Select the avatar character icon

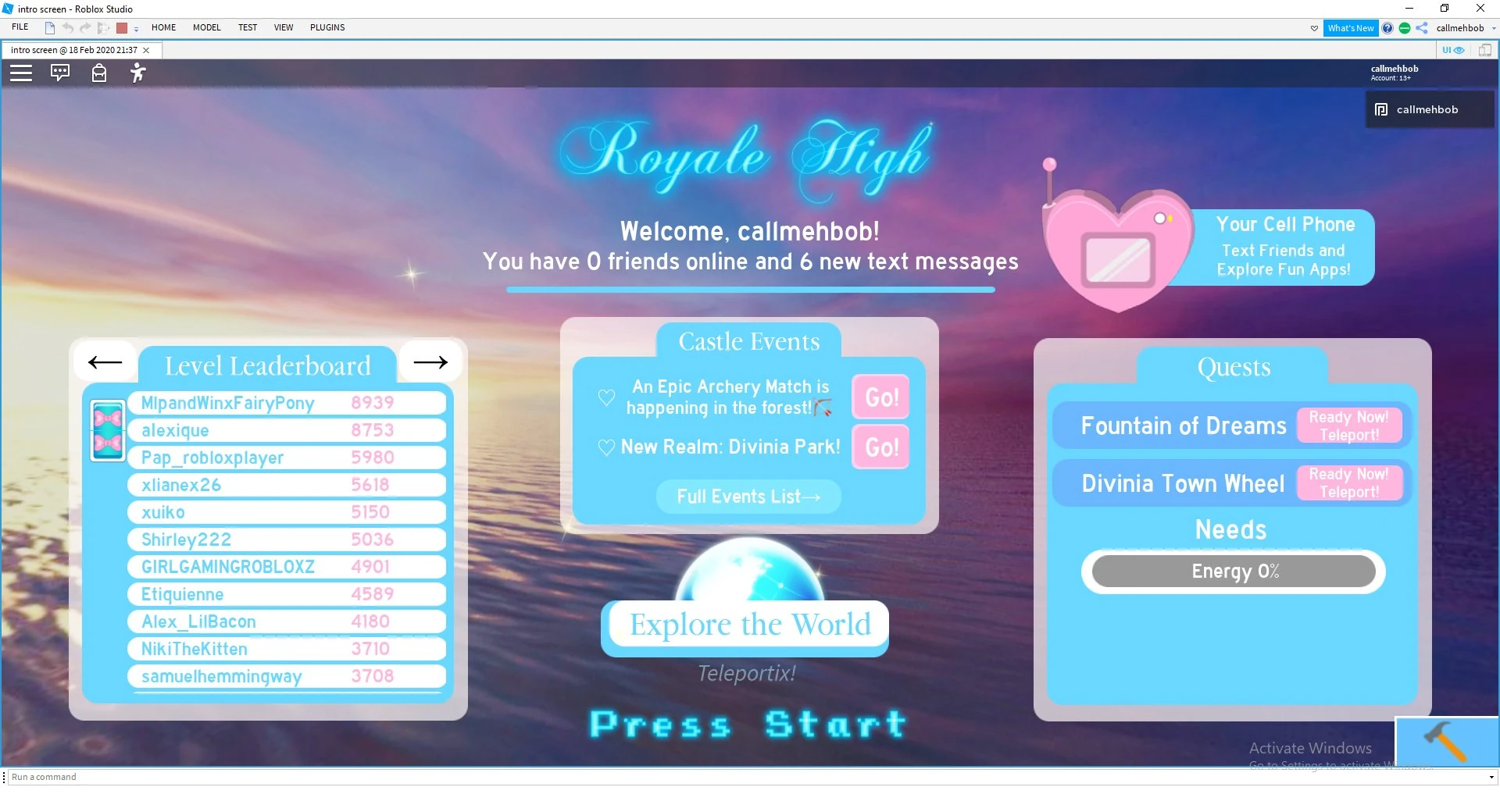tap(137, 73)
